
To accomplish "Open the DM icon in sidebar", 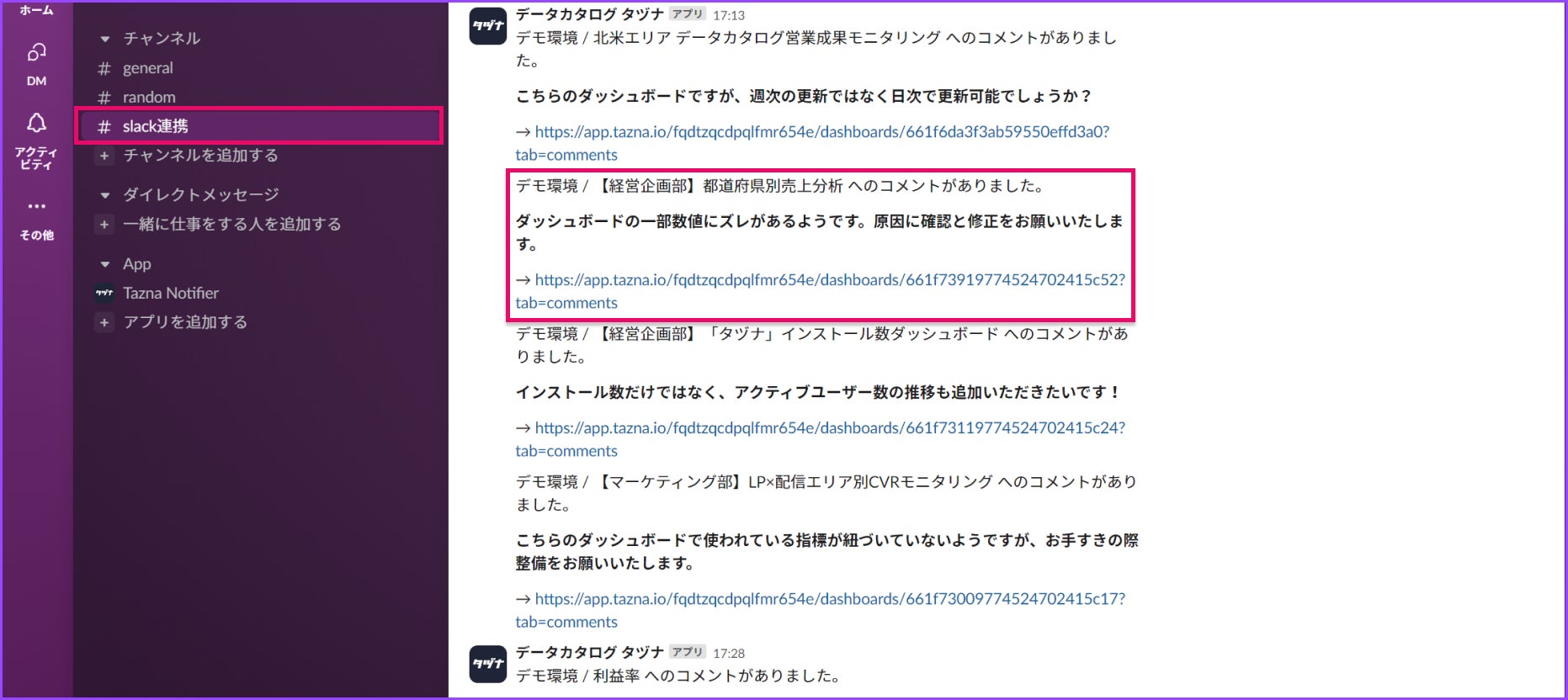I will coord(36,53).
